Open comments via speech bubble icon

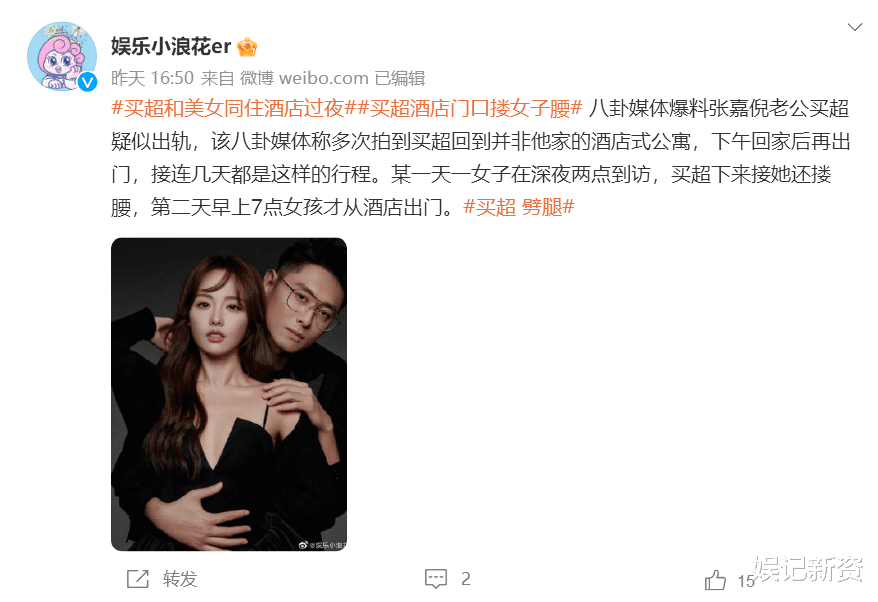pos(436,578)
